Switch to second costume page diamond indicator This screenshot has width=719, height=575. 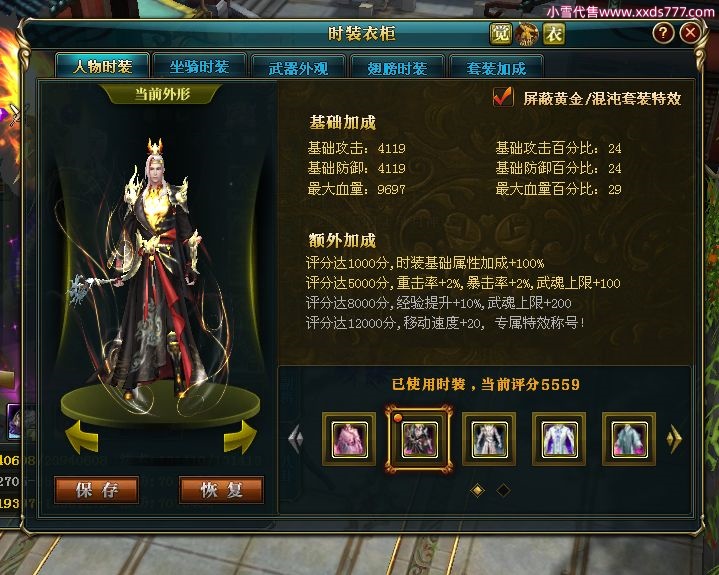coord(503,490)
